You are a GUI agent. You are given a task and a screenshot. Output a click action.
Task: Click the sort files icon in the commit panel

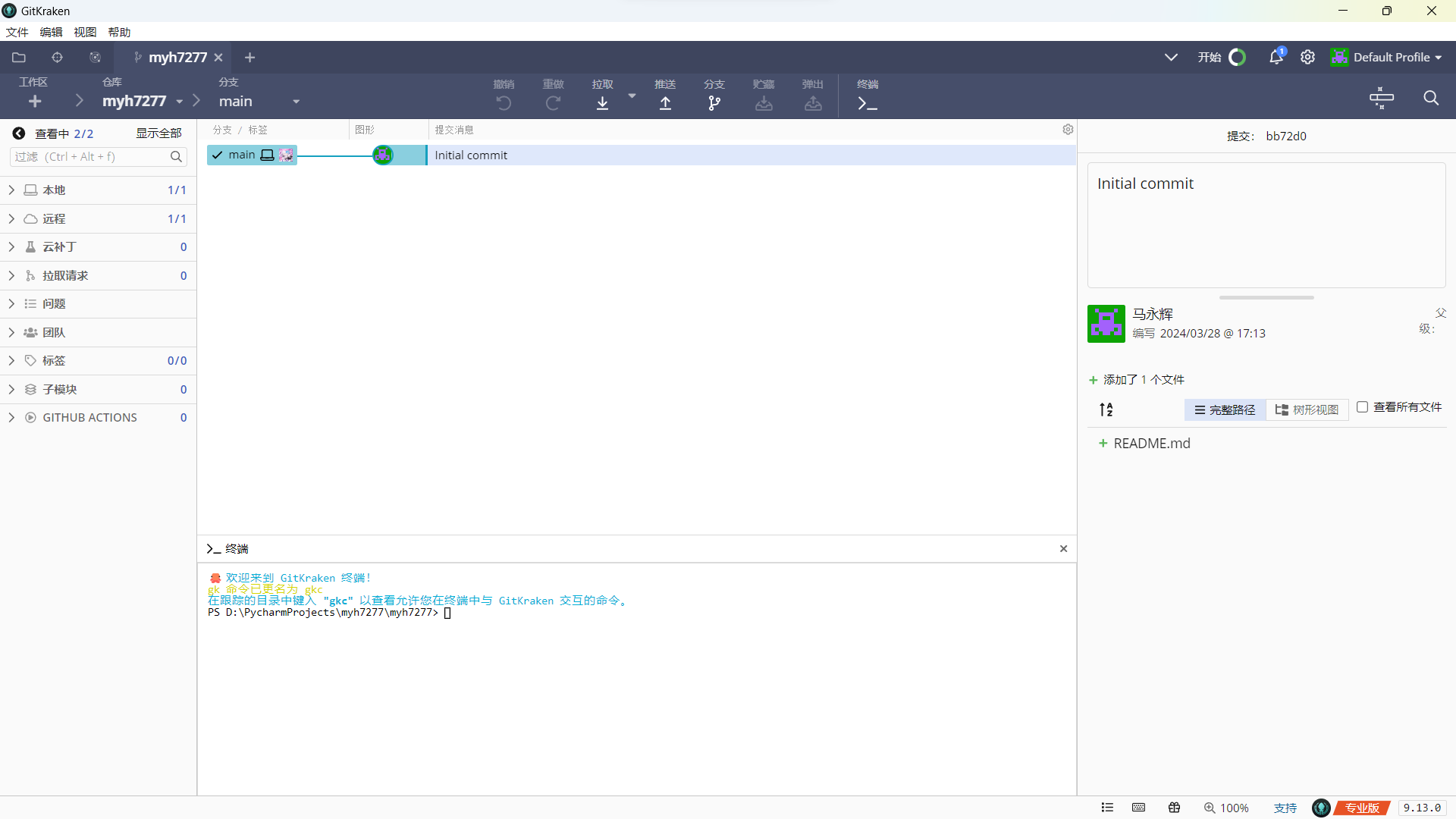coord(1106,409)
